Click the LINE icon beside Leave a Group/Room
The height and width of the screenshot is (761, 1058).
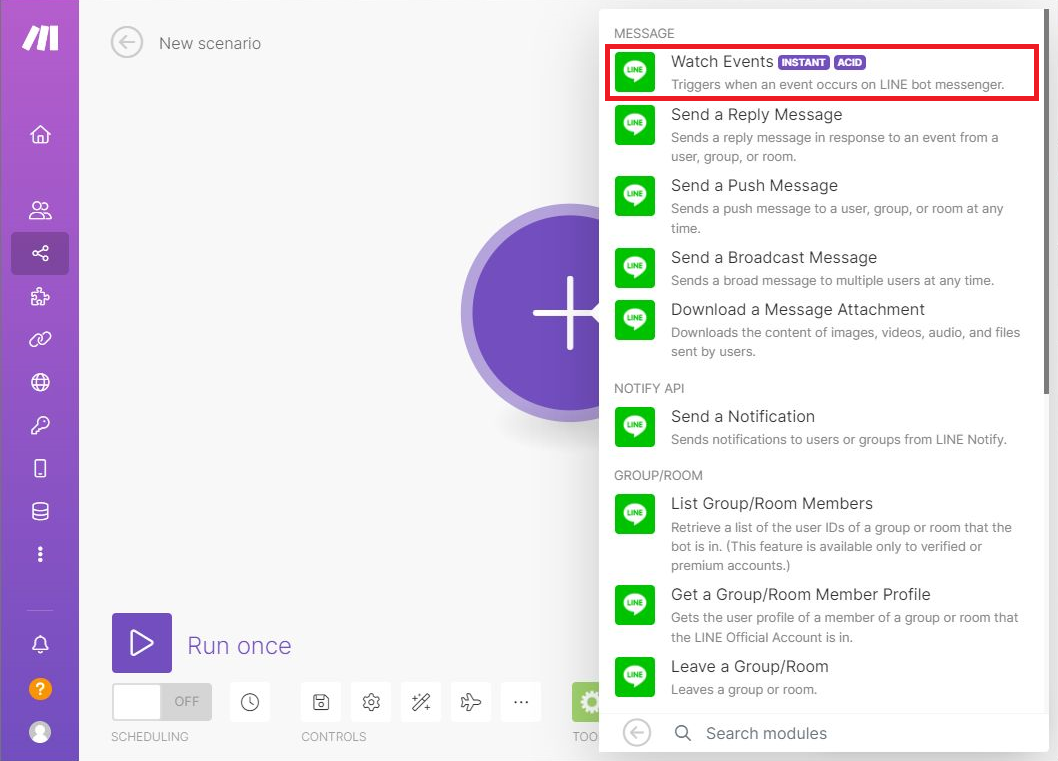coord(634,676)
